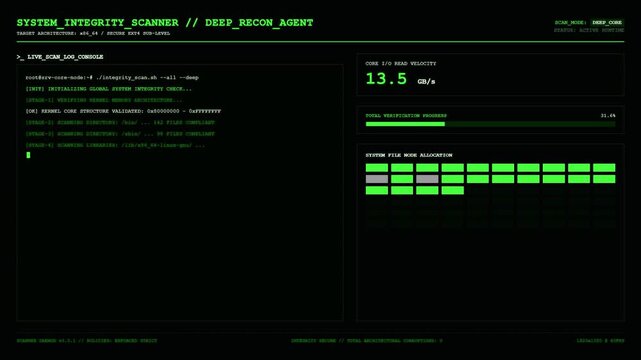Click the /lib/x86_64-linux-gnu libraries log line

(115, 145)
